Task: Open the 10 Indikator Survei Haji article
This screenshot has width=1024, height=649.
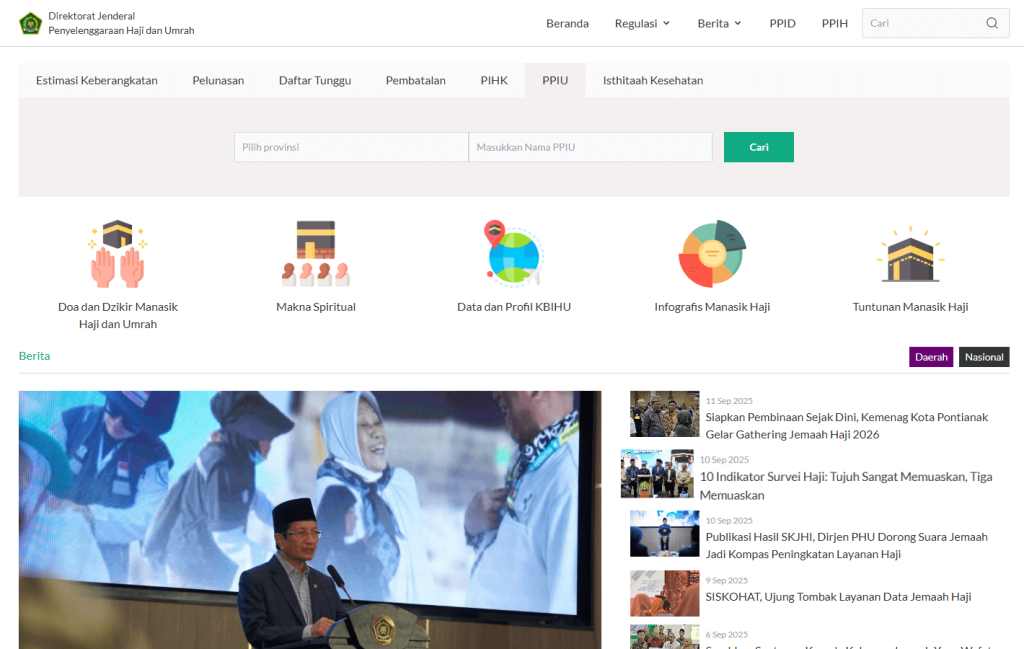Action: point(845,485)
